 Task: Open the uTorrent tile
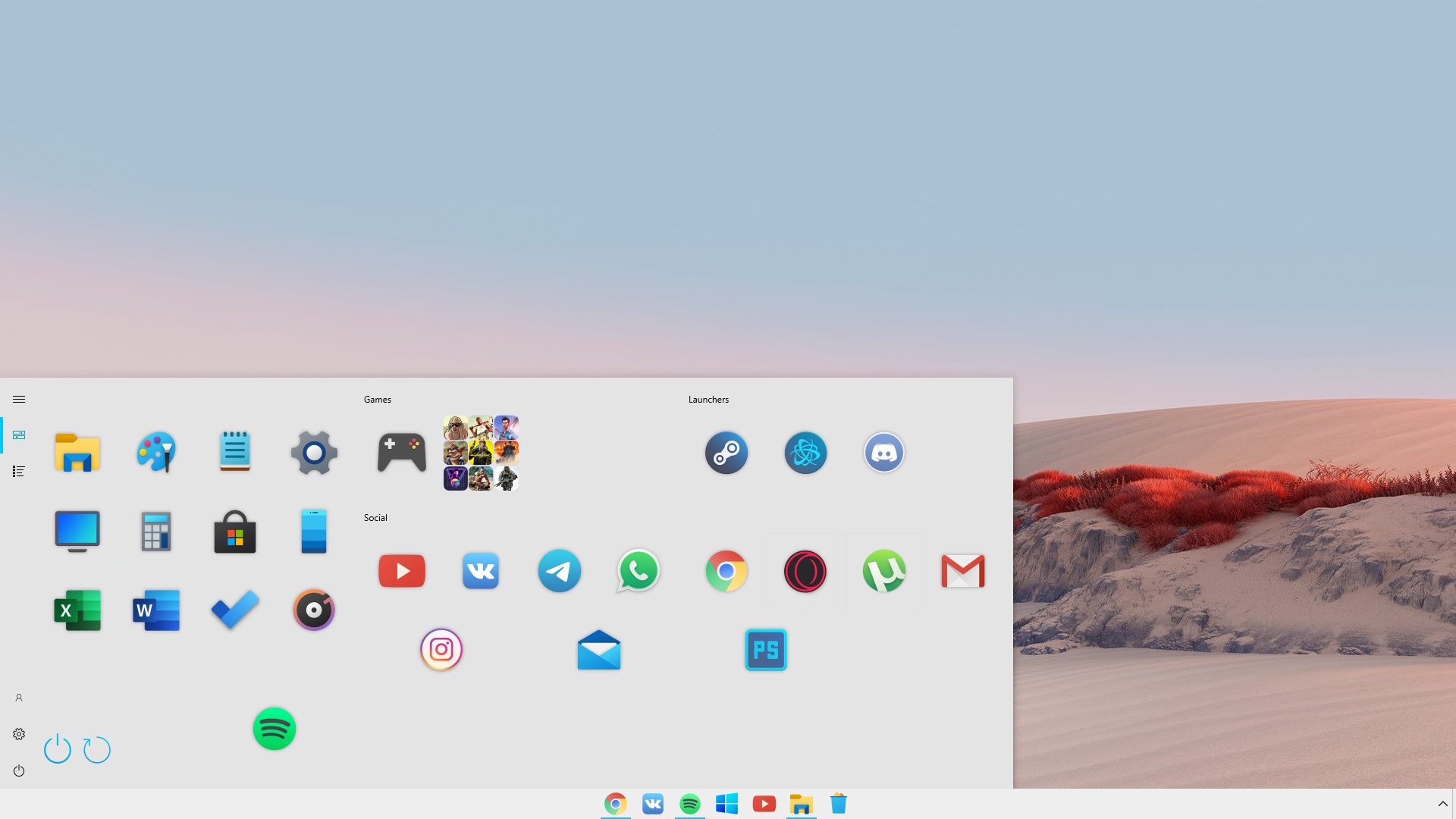coord(883,571)
